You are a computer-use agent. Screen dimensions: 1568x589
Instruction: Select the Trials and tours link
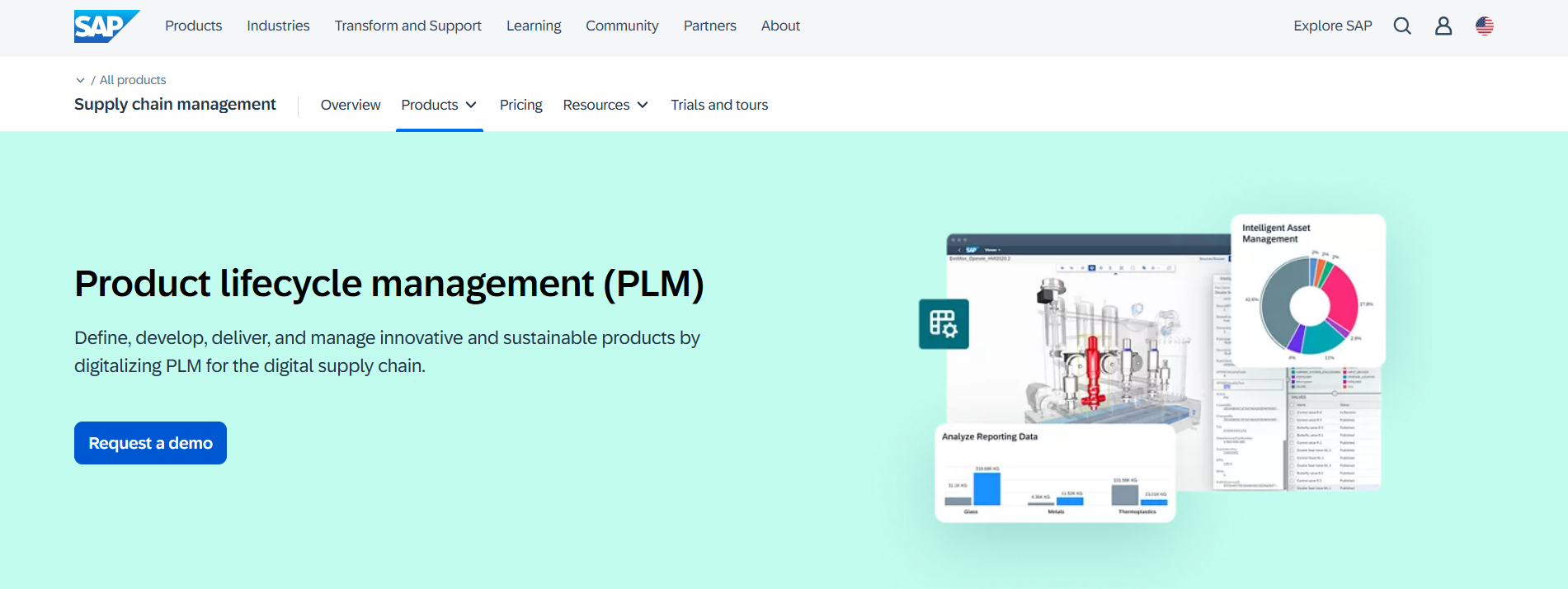click(x=718, y=105)
